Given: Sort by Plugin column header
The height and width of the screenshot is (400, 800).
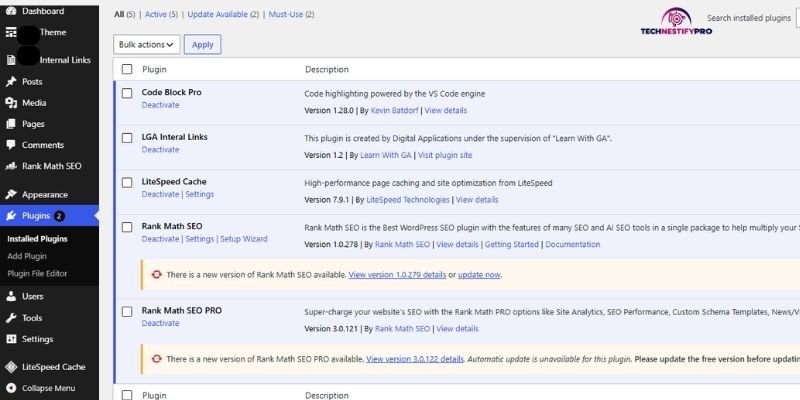Looking at the screenshot, I should pos(154,69).
